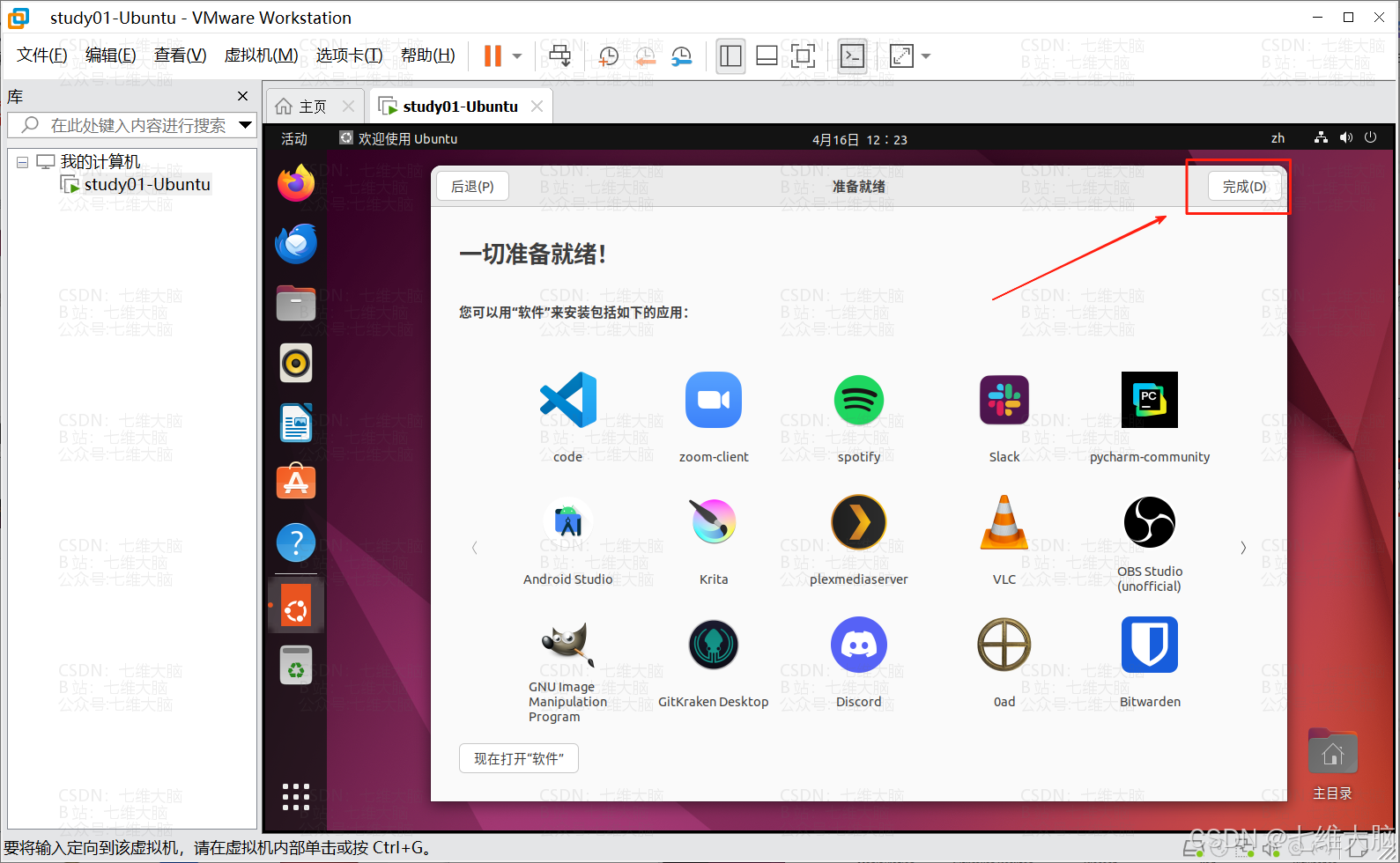
Task: Close the 主页 tab
Action: pos(348,107)
